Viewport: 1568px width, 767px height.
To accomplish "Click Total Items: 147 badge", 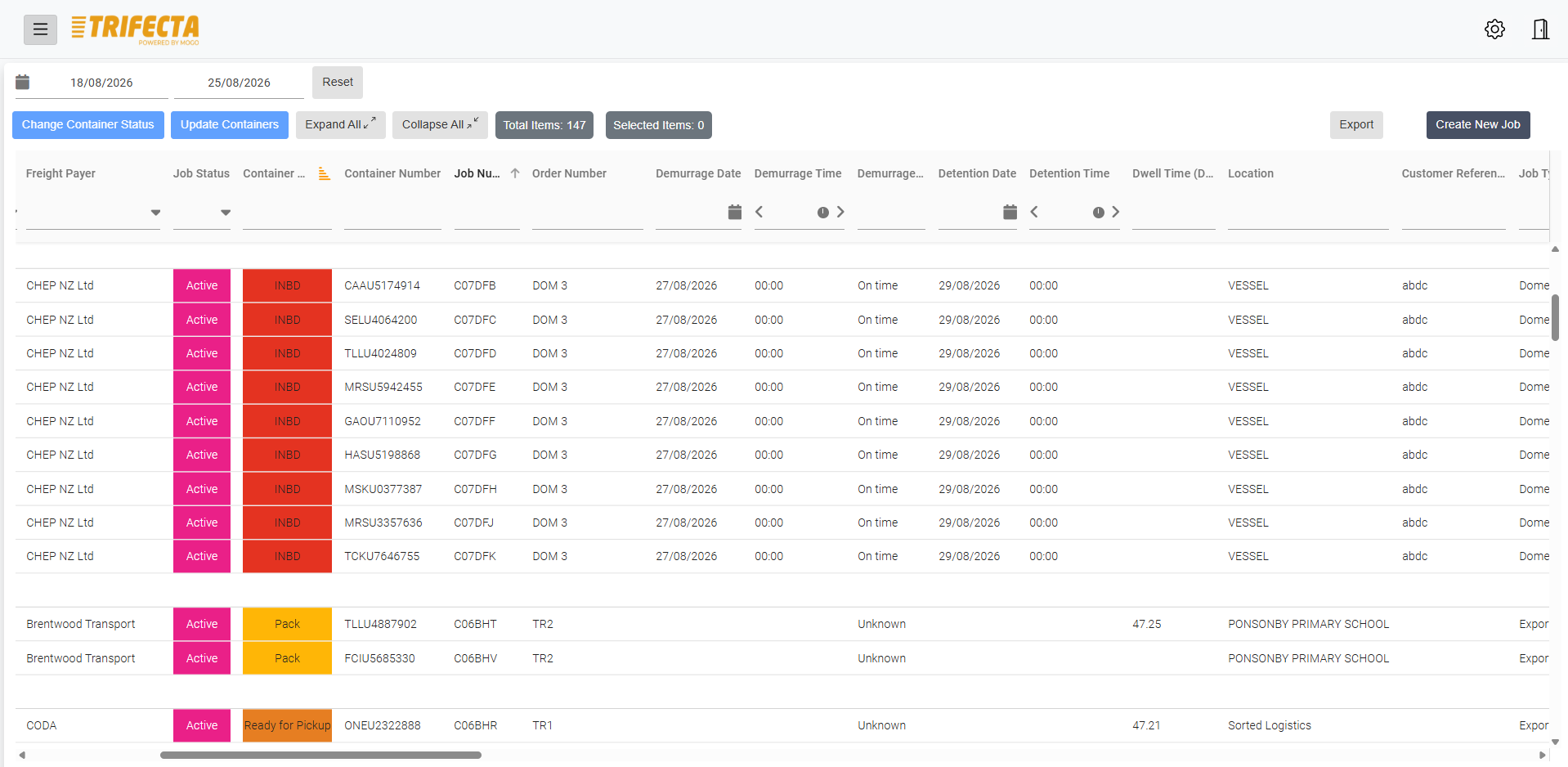I will tap(544, 125).
